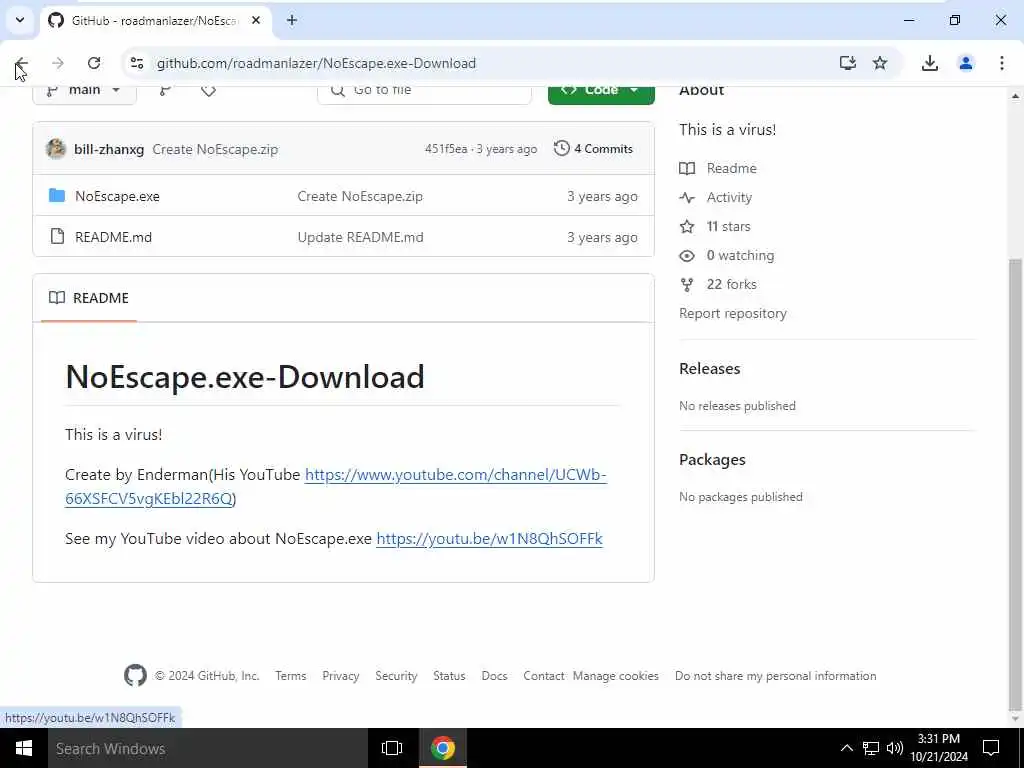Select the GitHub roadmanlazer tab
This screenshot has height=768, width=1024.
[x=157, y=20]
